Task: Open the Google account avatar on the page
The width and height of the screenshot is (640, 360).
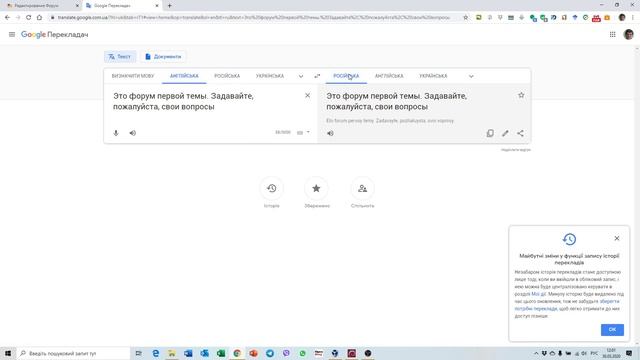Action: pos(629,35)
